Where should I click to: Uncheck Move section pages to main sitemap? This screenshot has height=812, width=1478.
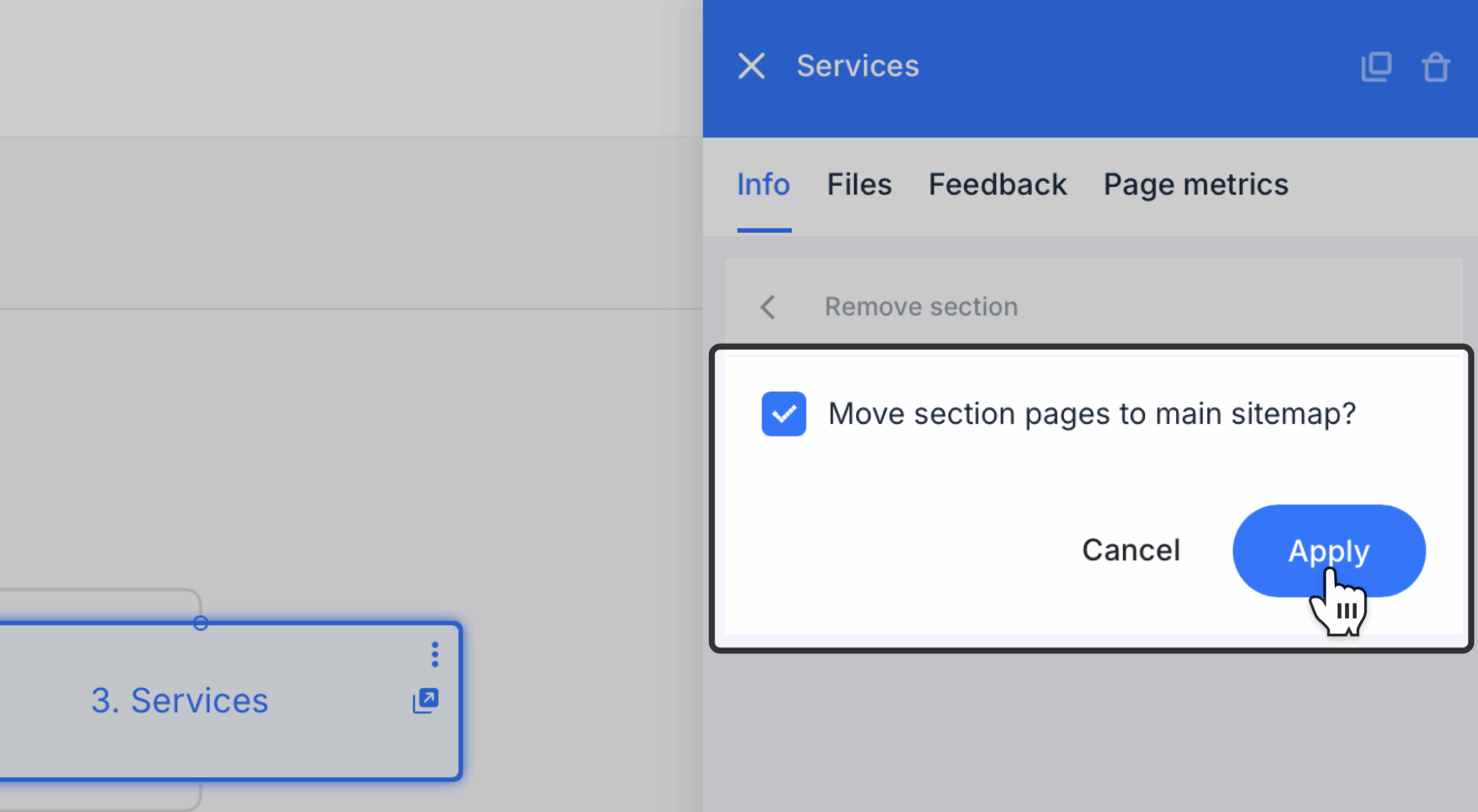point(783,414)
